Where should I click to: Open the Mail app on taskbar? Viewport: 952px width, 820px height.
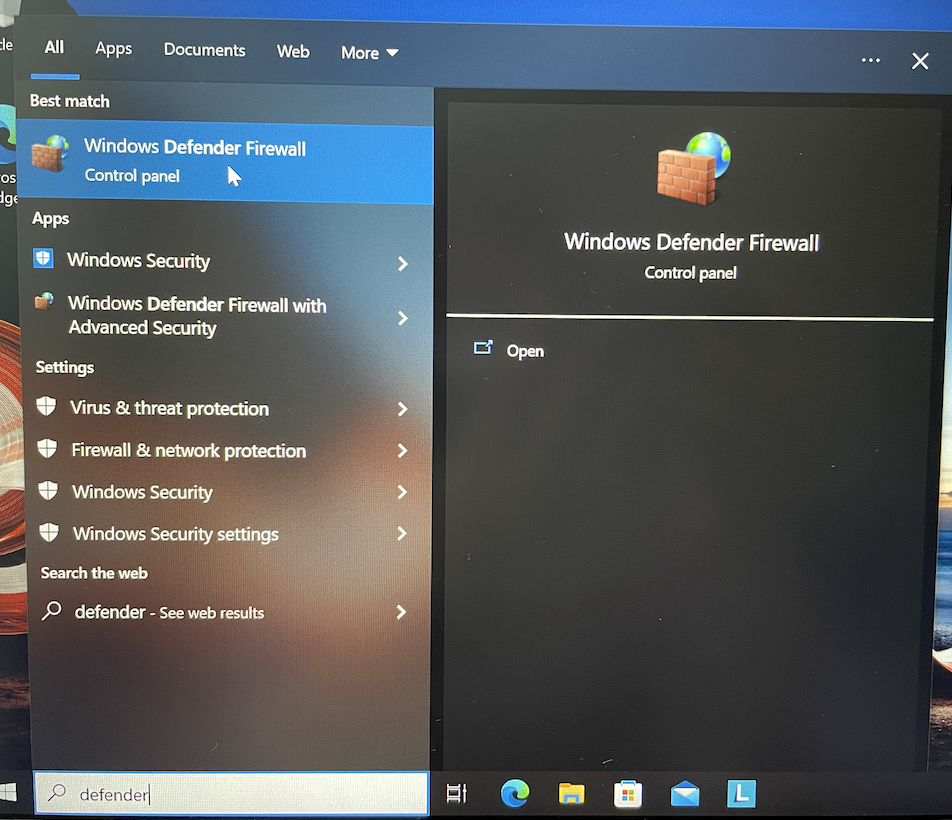point(685,794)
